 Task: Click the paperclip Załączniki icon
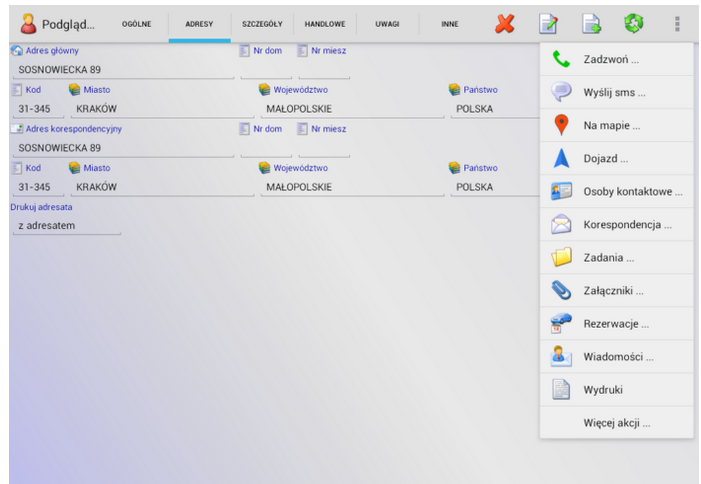[x=561, y=291]
